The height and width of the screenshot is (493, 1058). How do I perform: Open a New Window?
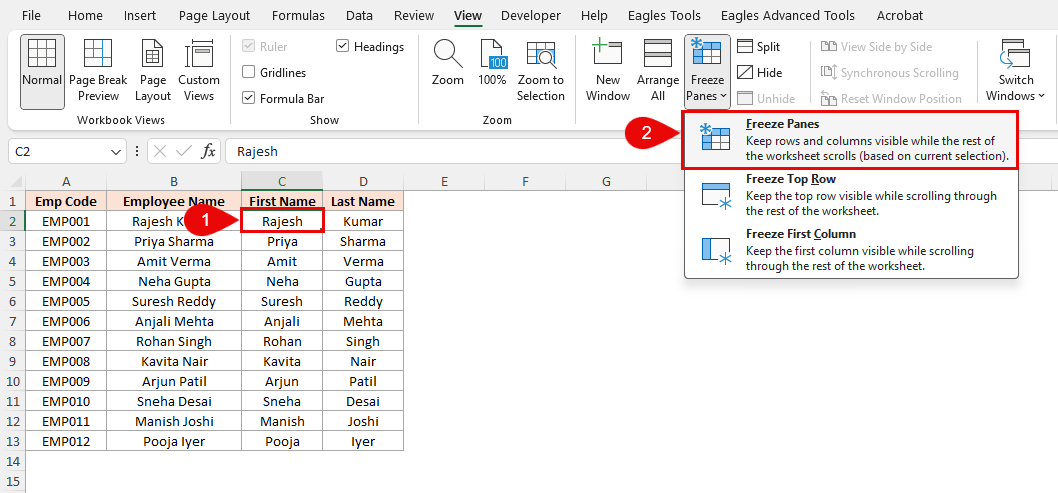pos(607,71)
